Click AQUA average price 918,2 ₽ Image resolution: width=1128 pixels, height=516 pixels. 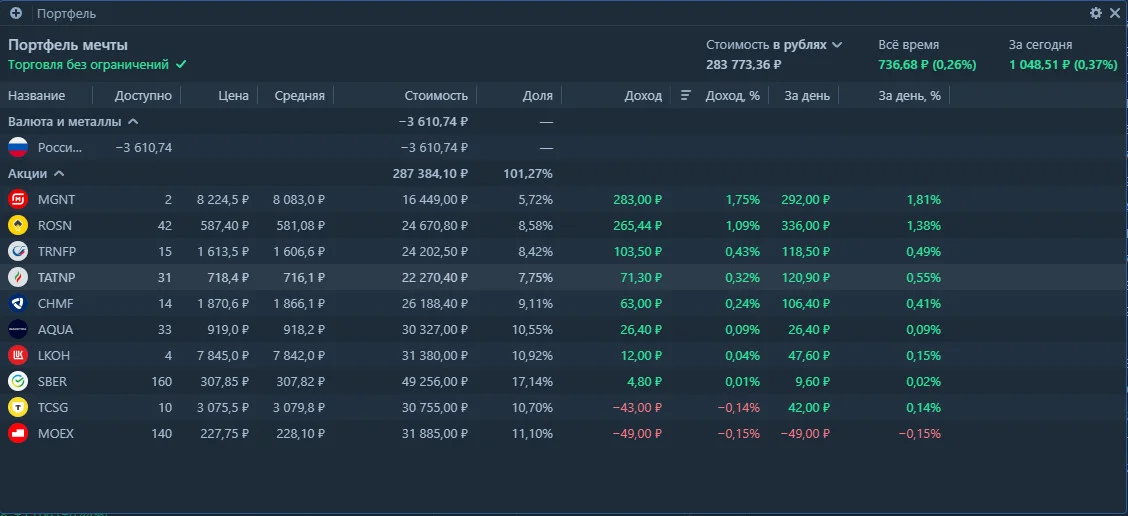pos(303,329)
